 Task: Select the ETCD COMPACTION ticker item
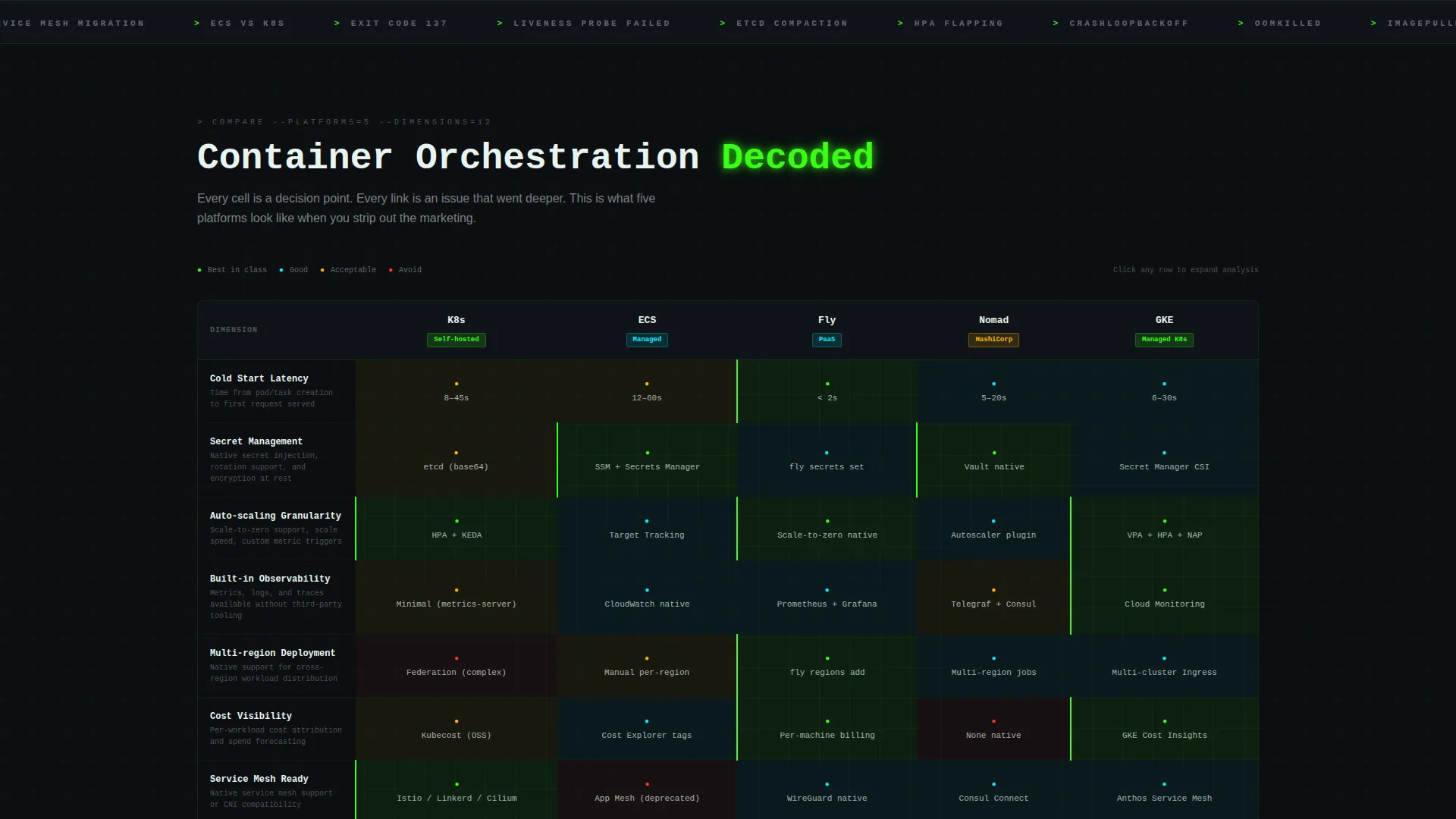(783, 24)
